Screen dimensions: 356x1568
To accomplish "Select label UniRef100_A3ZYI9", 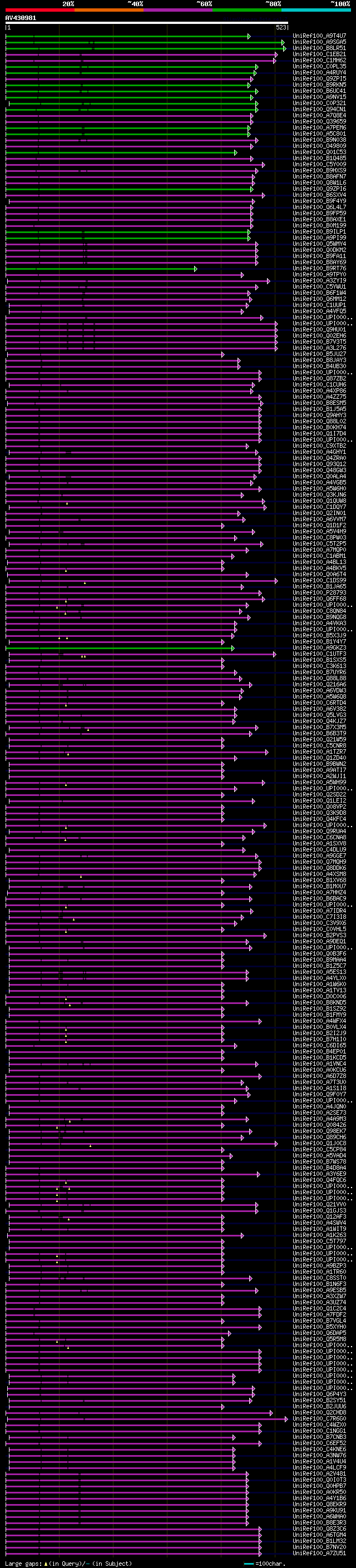I will click(319, 280).
